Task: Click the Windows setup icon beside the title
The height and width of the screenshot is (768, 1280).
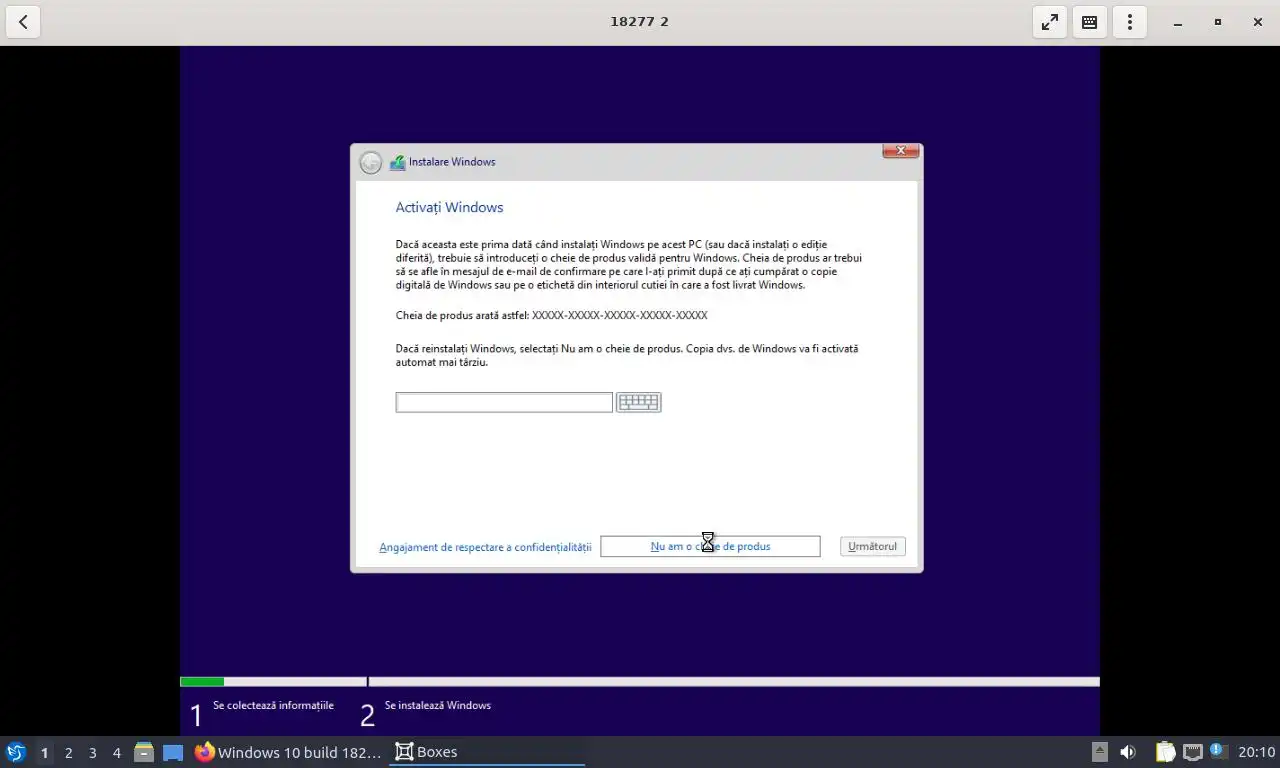Action: (x=397, y=162)
